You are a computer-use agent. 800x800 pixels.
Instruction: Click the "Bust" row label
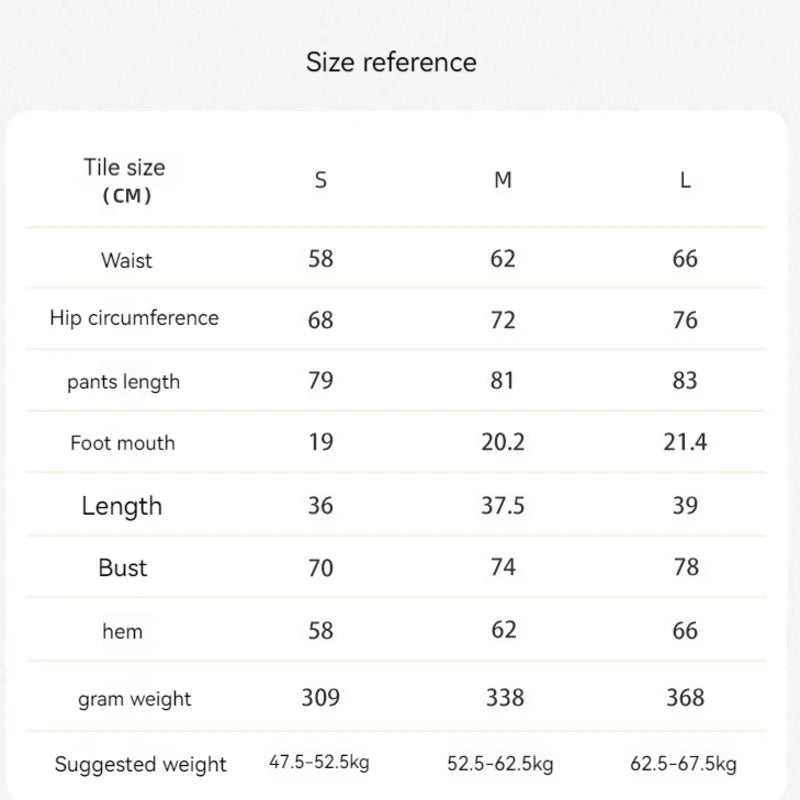point(123,568)
